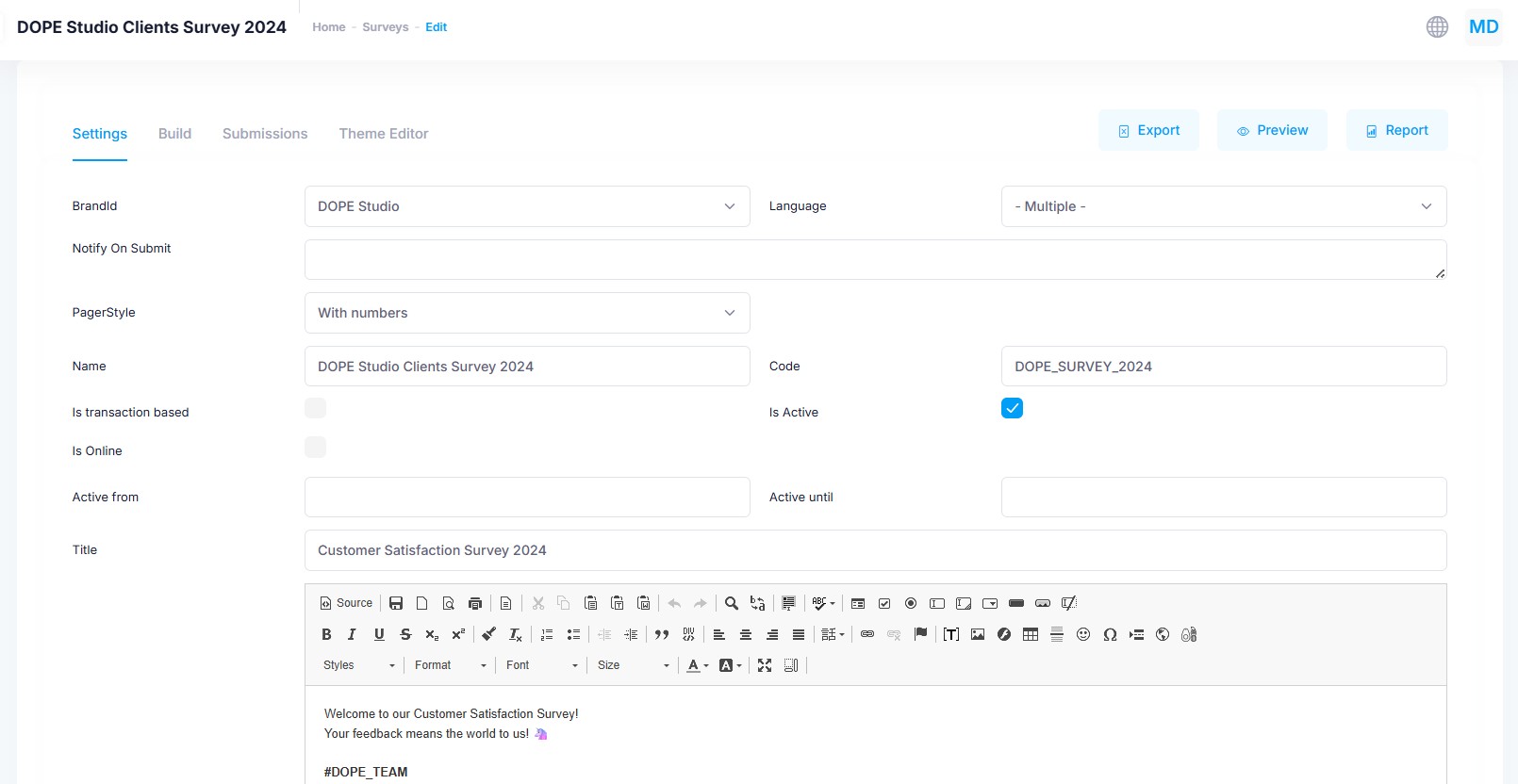
Task: Insert a Textarea field icon
Action: pos(964,603)
